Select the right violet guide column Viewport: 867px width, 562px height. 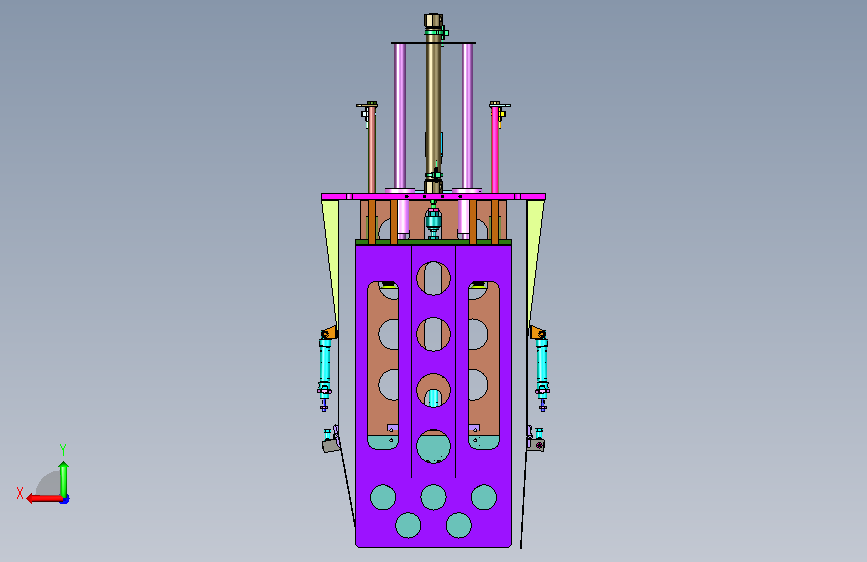[468, 116]
